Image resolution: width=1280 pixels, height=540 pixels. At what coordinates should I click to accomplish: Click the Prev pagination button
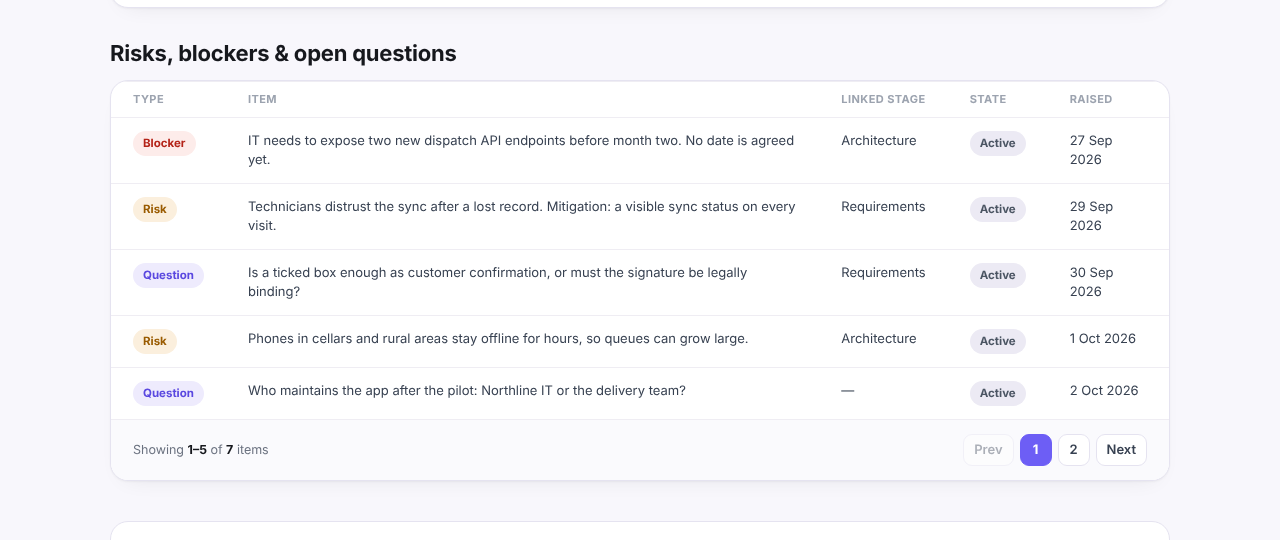[x=988, y=450]
